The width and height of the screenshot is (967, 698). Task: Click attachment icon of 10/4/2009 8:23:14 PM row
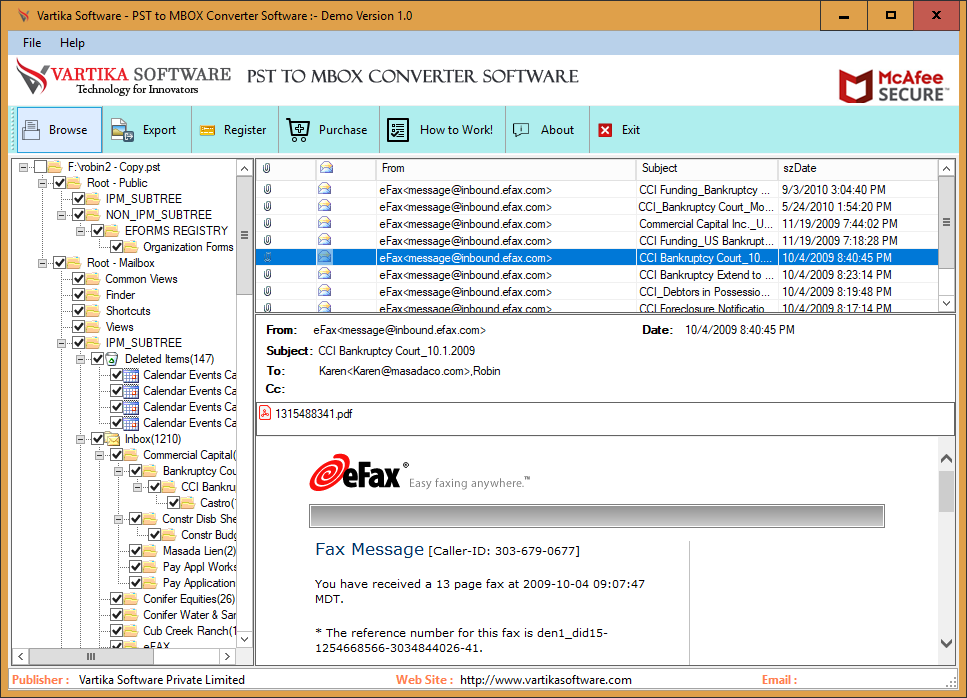(268, 274)
